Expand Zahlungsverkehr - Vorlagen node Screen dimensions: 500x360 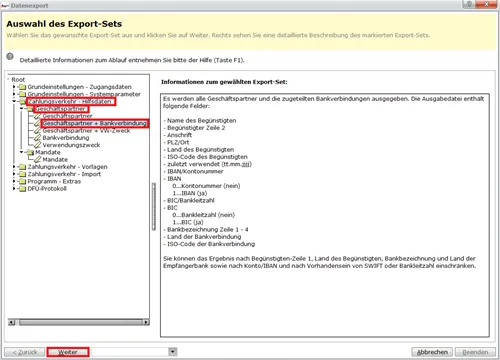click(14, 167)
